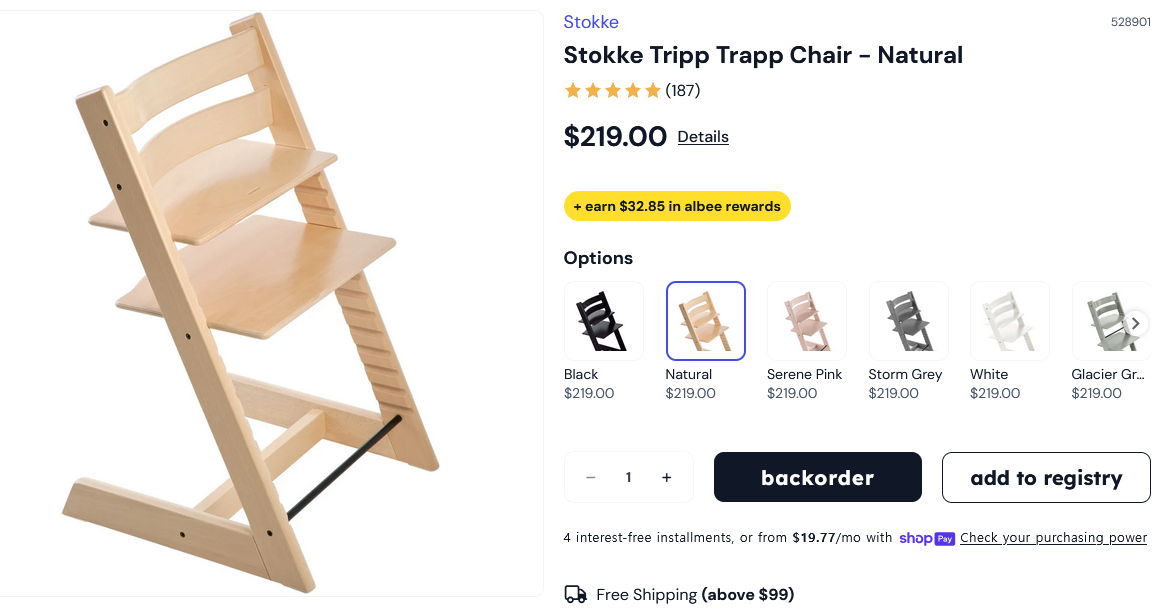Click the add to registry button
This screenshot has height=616, width=1155.
(1046, 477)
